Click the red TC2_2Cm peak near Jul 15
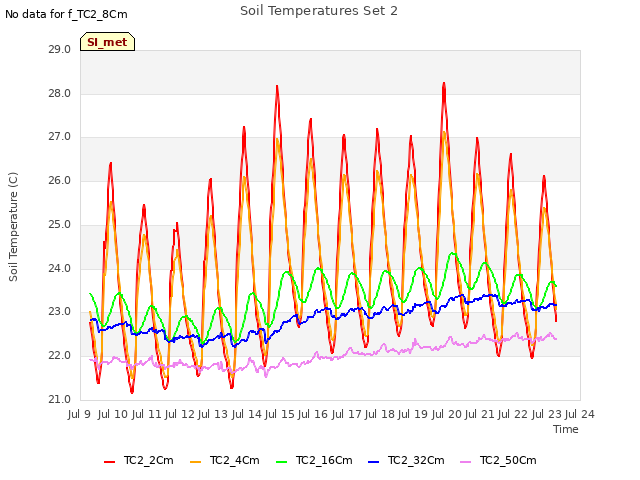 (x=277, y=87)
